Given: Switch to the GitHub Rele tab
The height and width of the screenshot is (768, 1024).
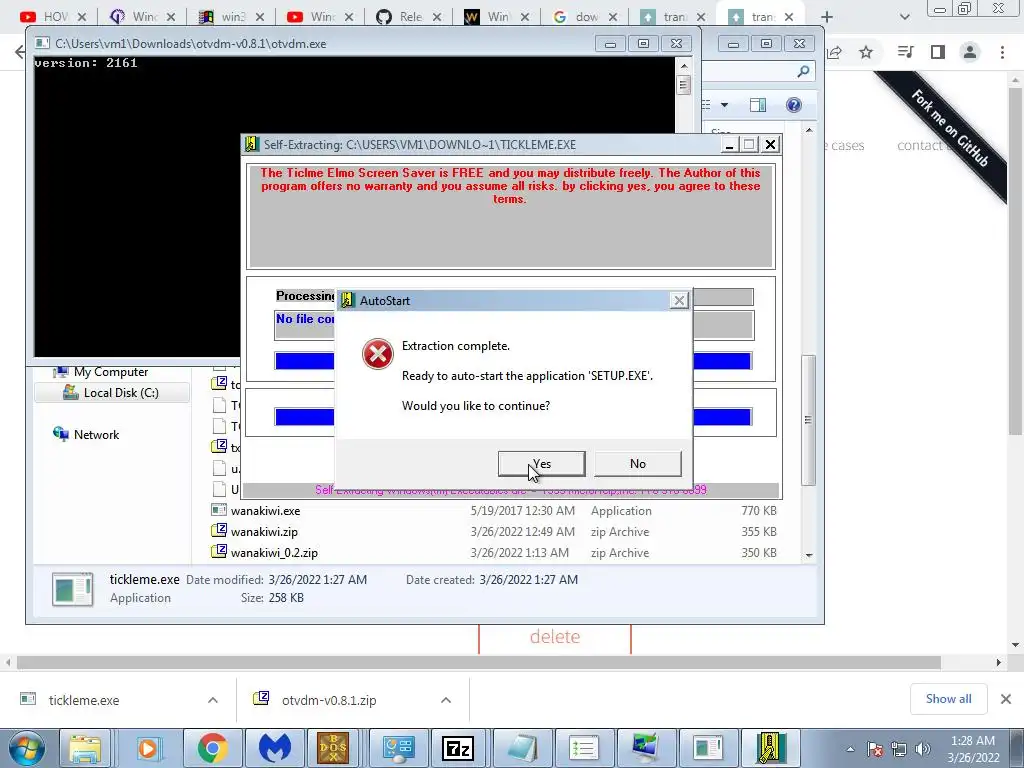Looking at the screenshot, I should coord(408,17).
